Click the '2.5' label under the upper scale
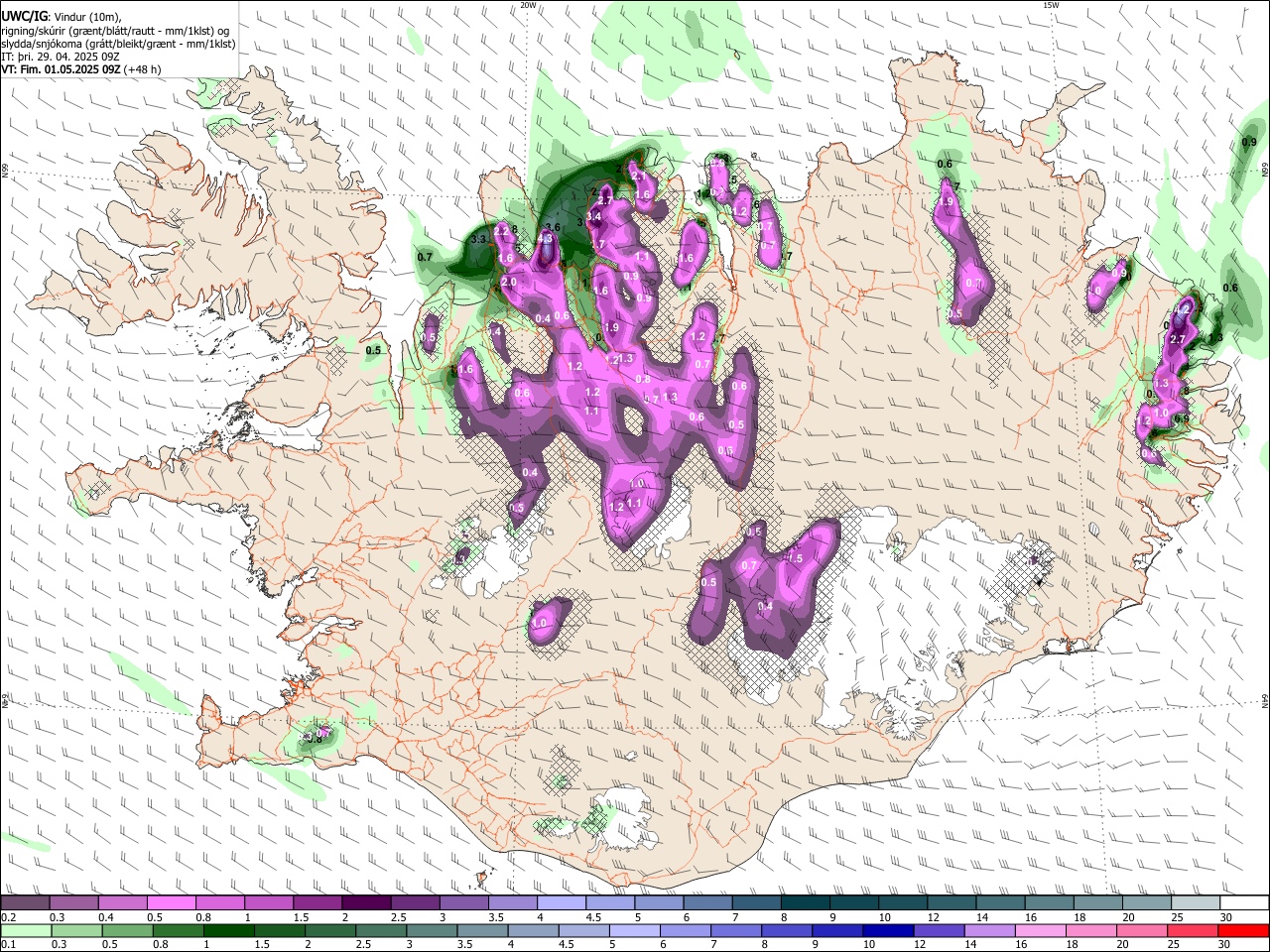Viewport: 1270px width, 952px height. point(398,917)
